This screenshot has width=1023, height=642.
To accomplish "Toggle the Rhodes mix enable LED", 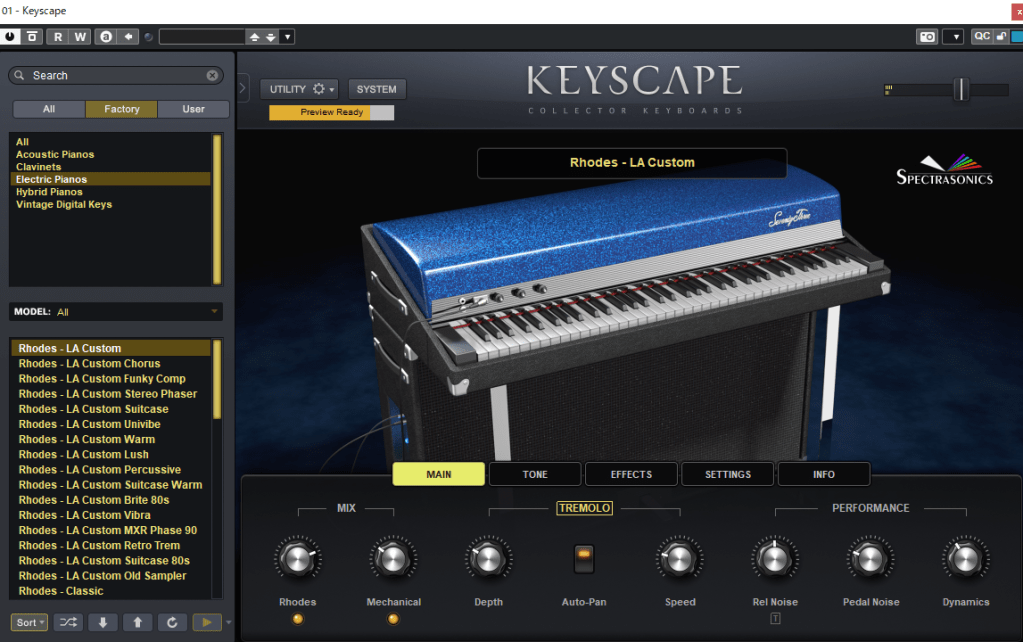I will click(297, 619).
